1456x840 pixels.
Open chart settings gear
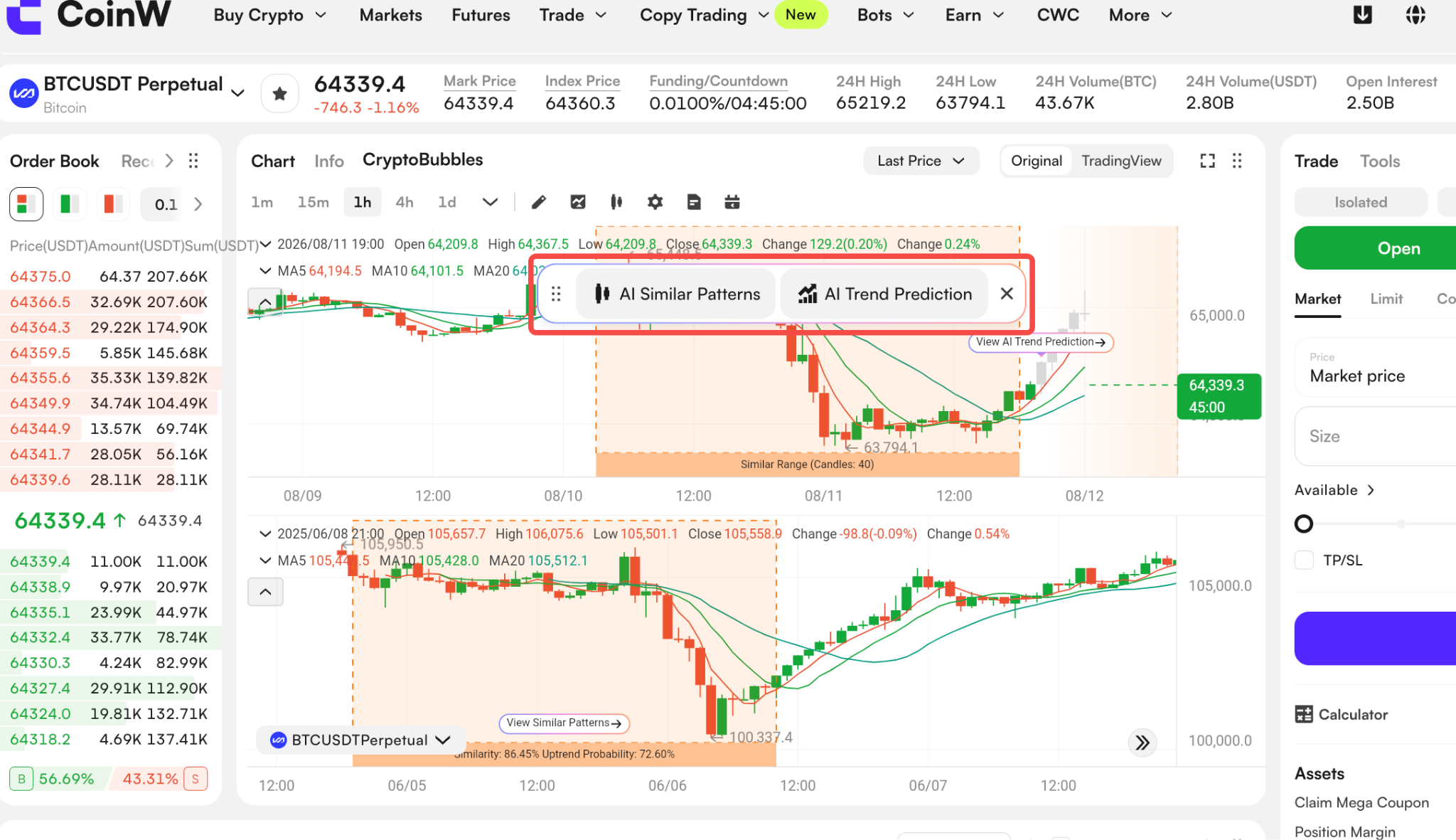(655, 203)
